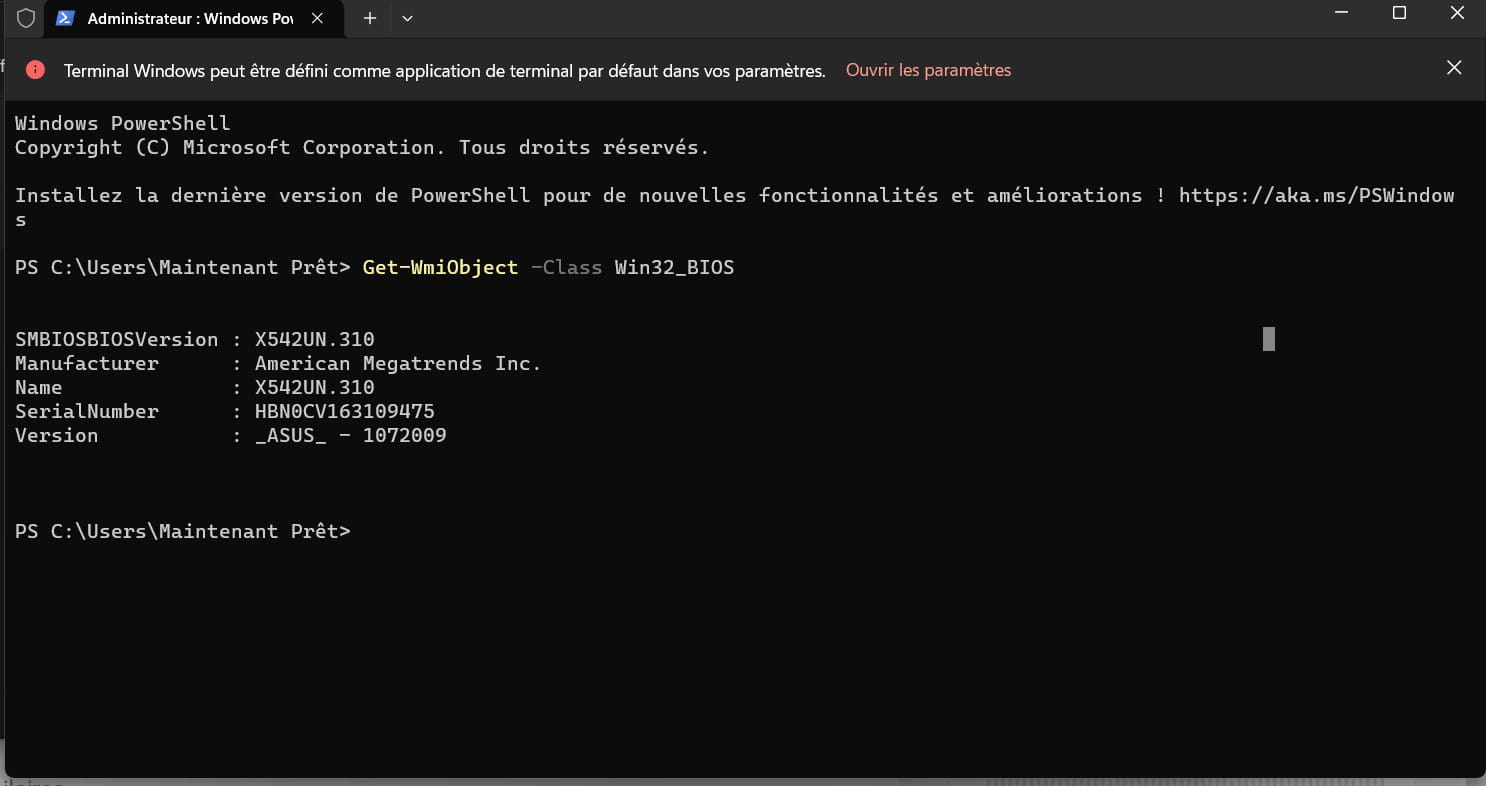The height and width of the screenshot is (786, 1486).
Task: Click the _ASUS_ - 1072009 version value
Action: pos(350,435)
